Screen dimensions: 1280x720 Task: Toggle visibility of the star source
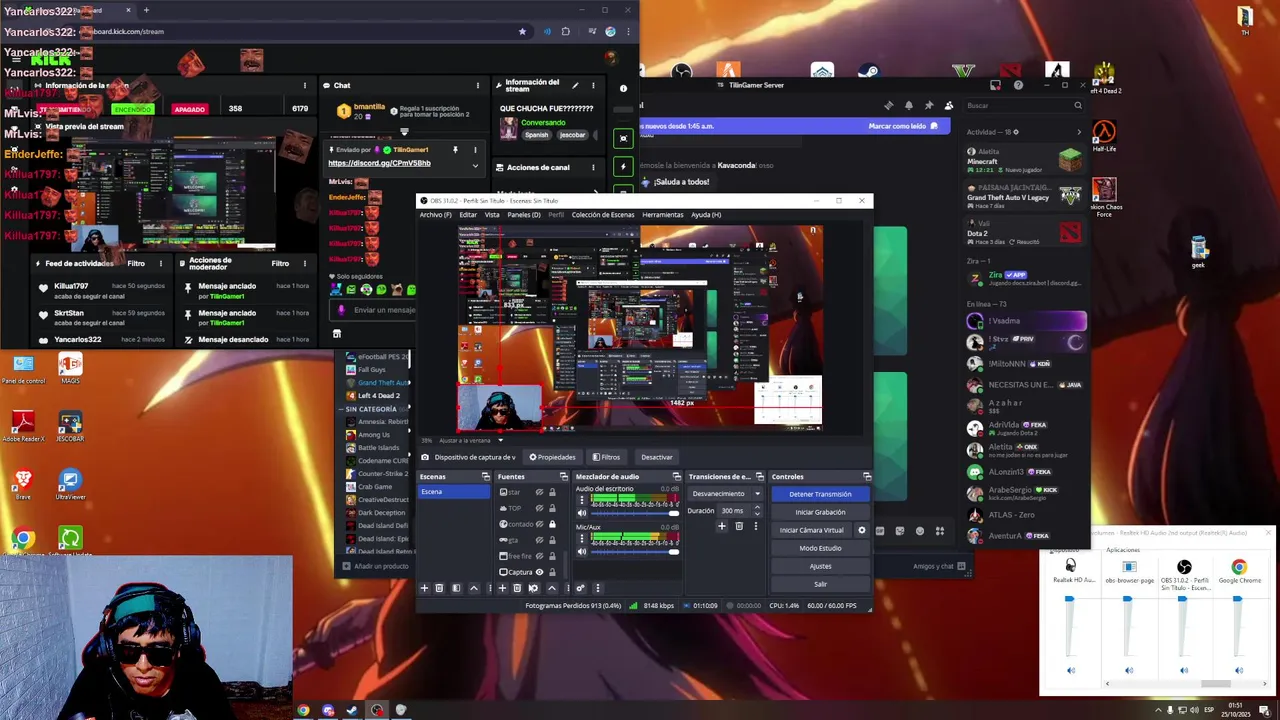[539, 493]
